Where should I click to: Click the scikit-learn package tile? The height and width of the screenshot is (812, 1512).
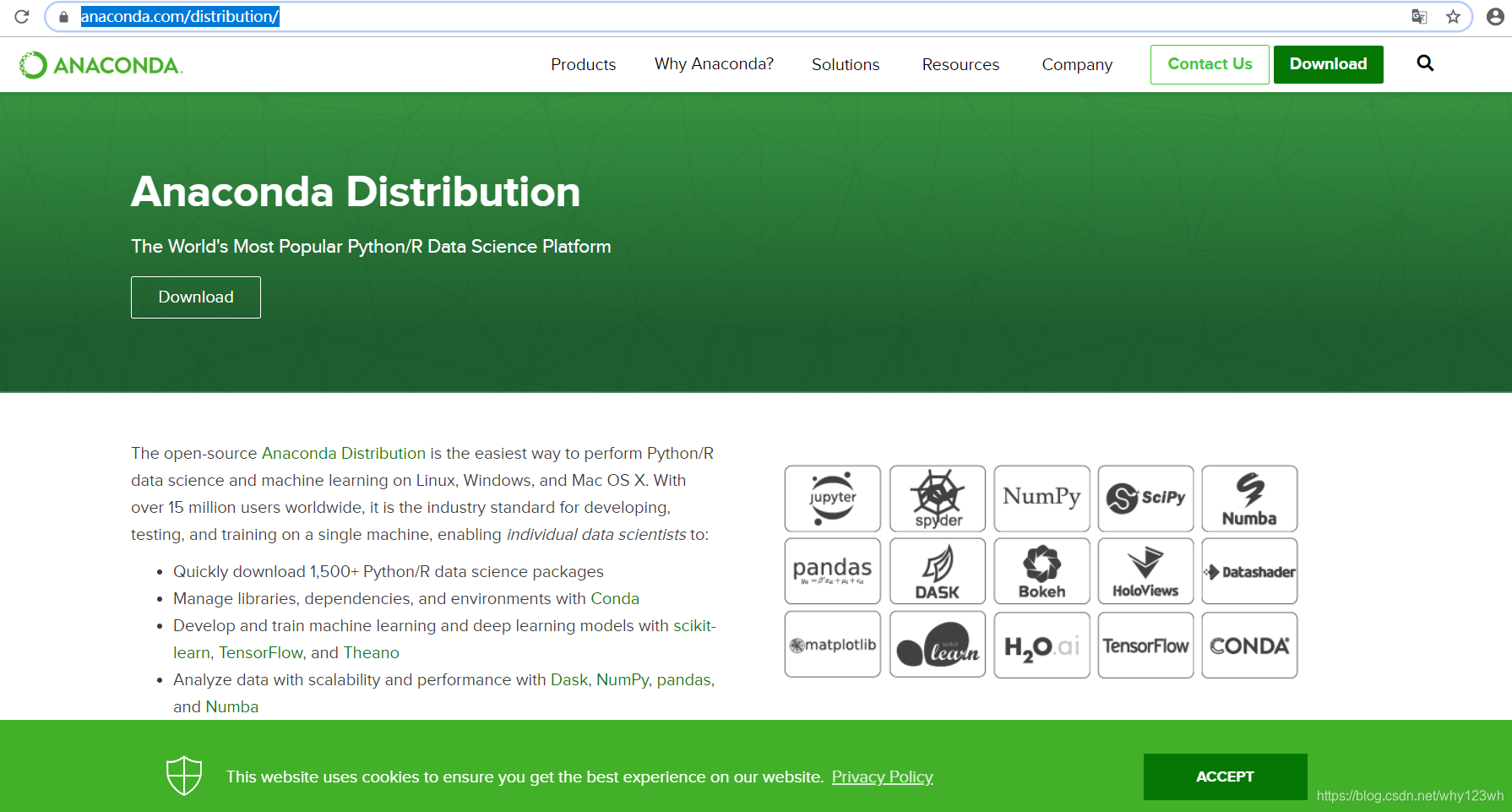[938, 645]
